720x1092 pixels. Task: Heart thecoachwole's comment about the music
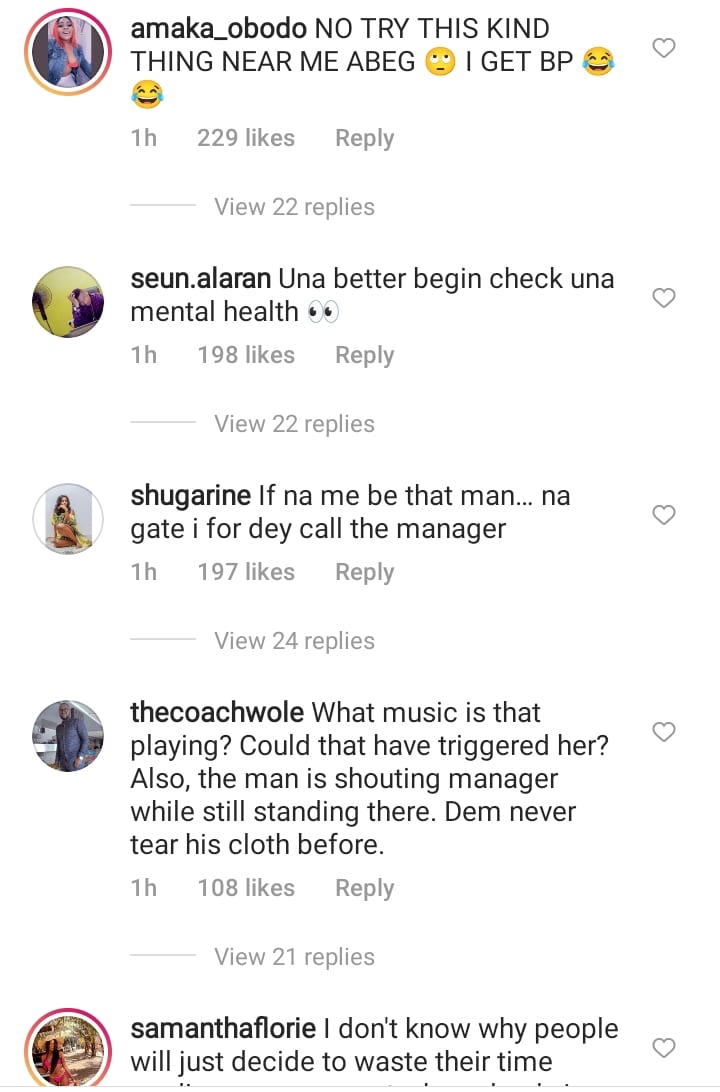664,733
